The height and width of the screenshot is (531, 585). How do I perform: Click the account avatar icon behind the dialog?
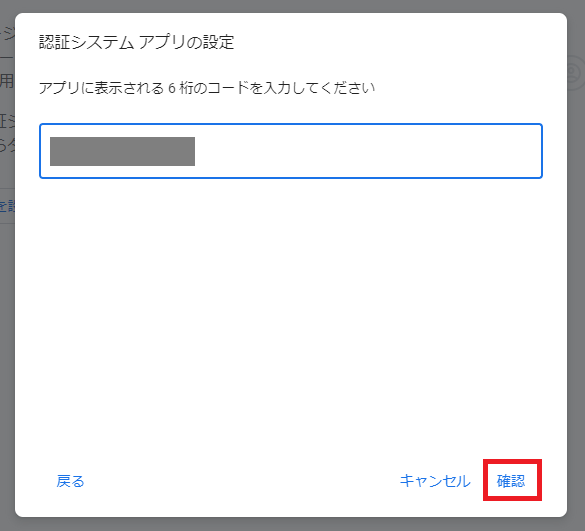click(x=576, y=73)
